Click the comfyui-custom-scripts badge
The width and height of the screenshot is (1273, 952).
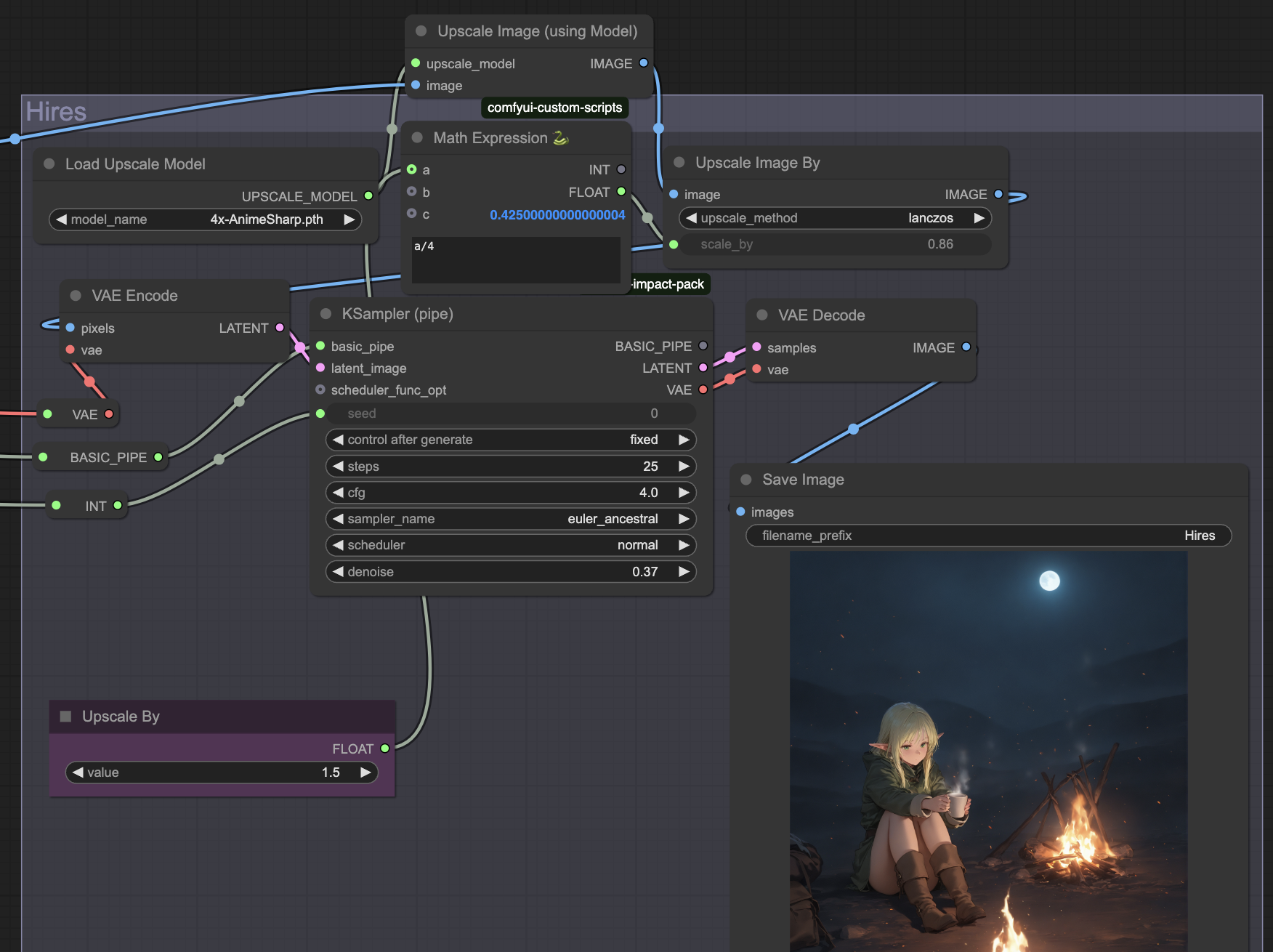[554, 108]
